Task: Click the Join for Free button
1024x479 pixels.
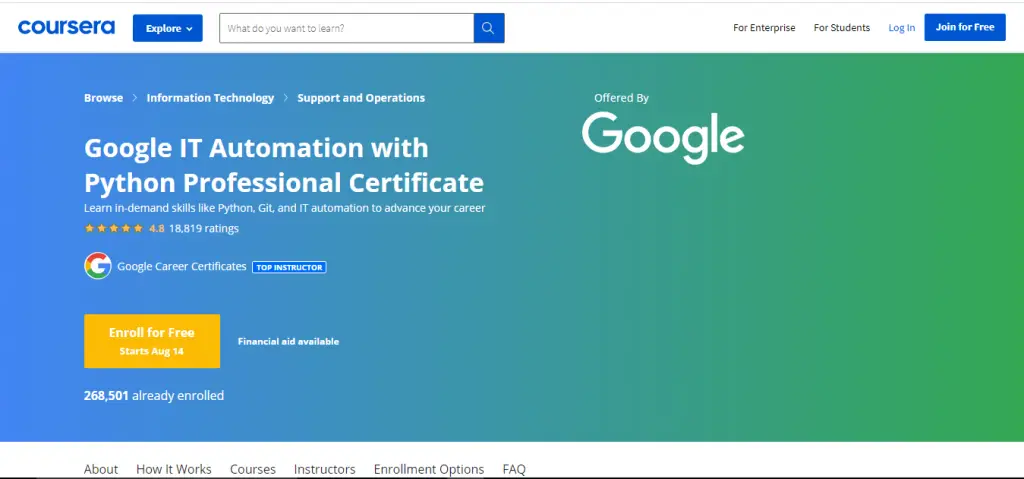Action: pyautogui.click(x=964, y=27)
